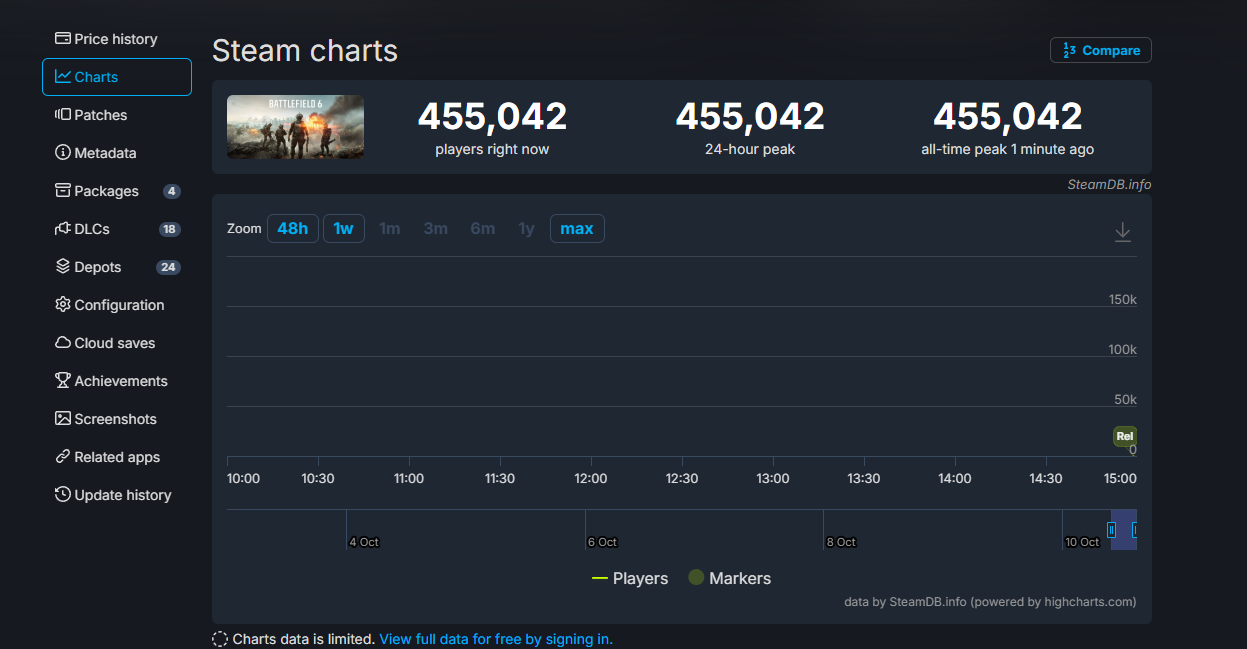Click the Configuration gear icon
The image size is (1247, 649).
(63, 305)
